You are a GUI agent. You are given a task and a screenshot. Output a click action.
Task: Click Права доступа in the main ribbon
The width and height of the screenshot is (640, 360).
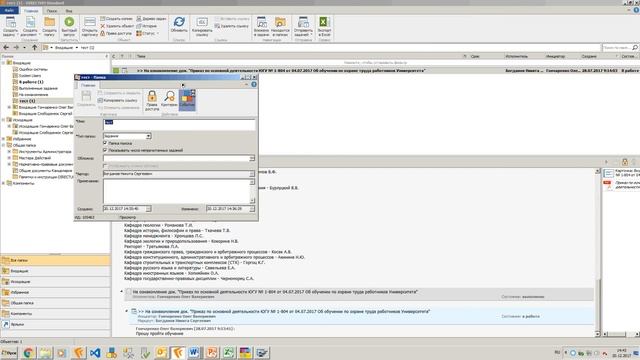(116, 33)
